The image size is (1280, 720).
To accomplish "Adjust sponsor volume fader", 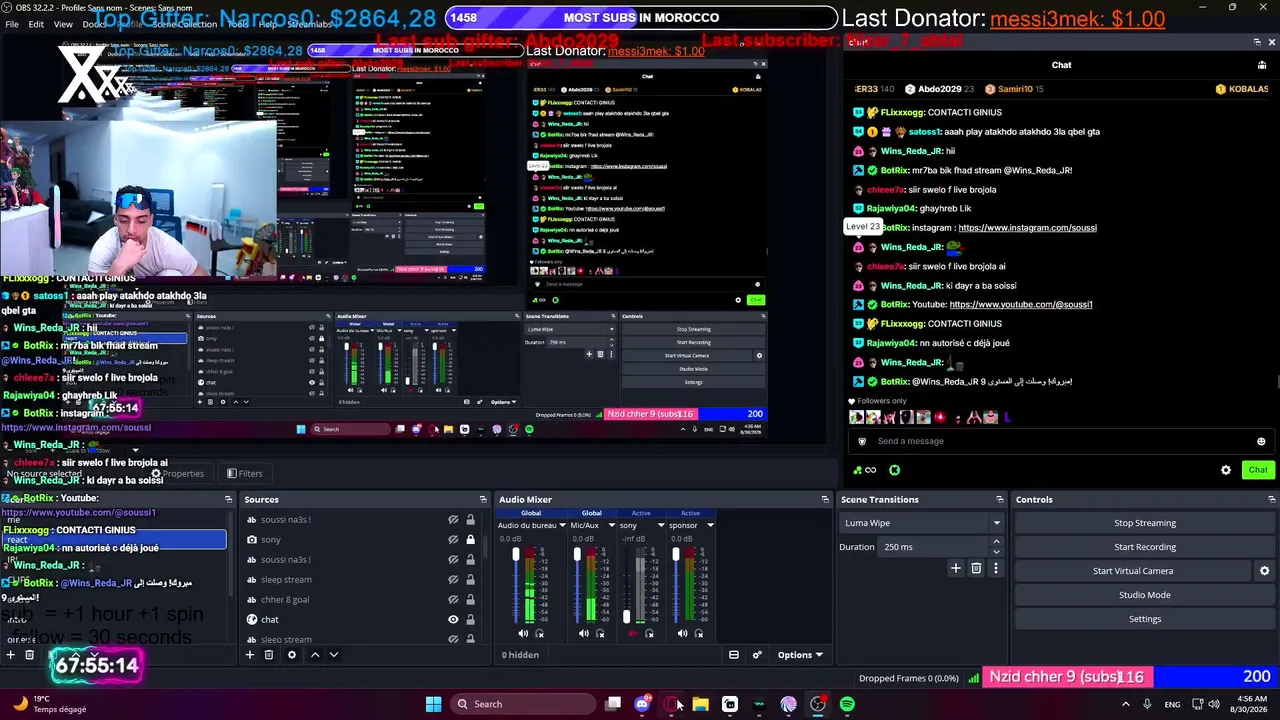I will [675, 555].
